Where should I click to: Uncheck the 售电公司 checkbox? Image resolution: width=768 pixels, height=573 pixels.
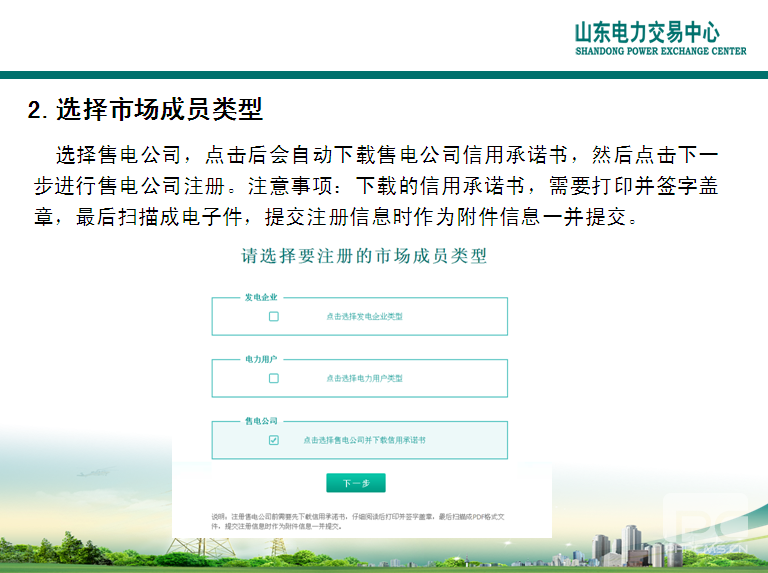[x=274, y=440]
